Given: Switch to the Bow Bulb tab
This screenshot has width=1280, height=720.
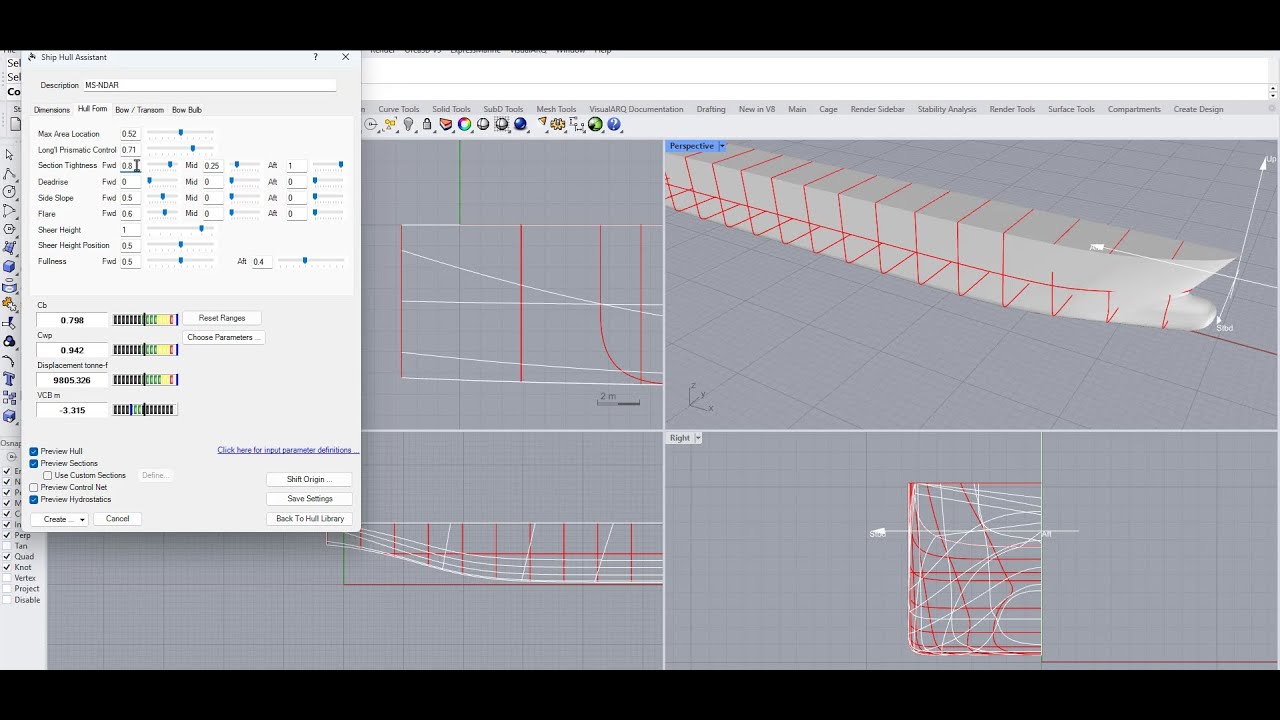Looking at the screenshot, I should [187, 110].
